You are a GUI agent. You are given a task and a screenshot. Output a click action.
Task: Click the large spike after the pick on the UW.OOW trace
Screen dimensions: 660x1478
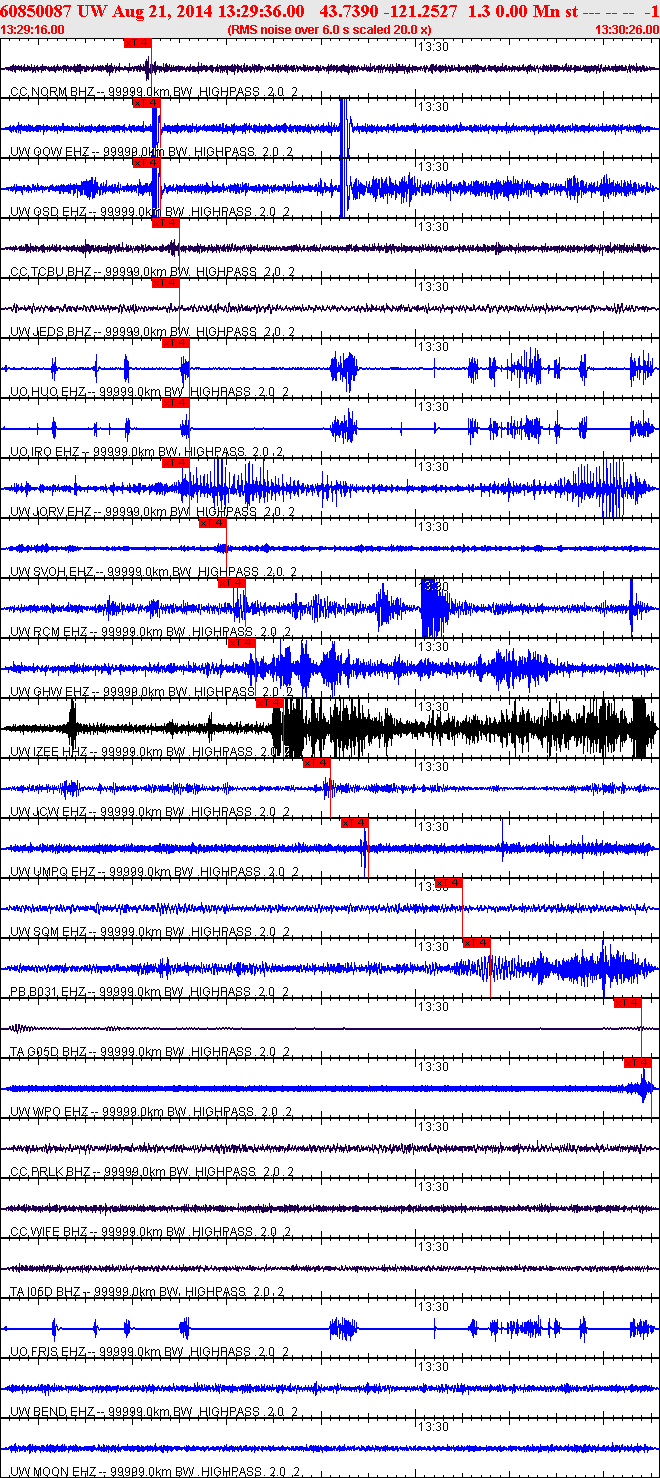pyautogui.click(x=343, y=127)
